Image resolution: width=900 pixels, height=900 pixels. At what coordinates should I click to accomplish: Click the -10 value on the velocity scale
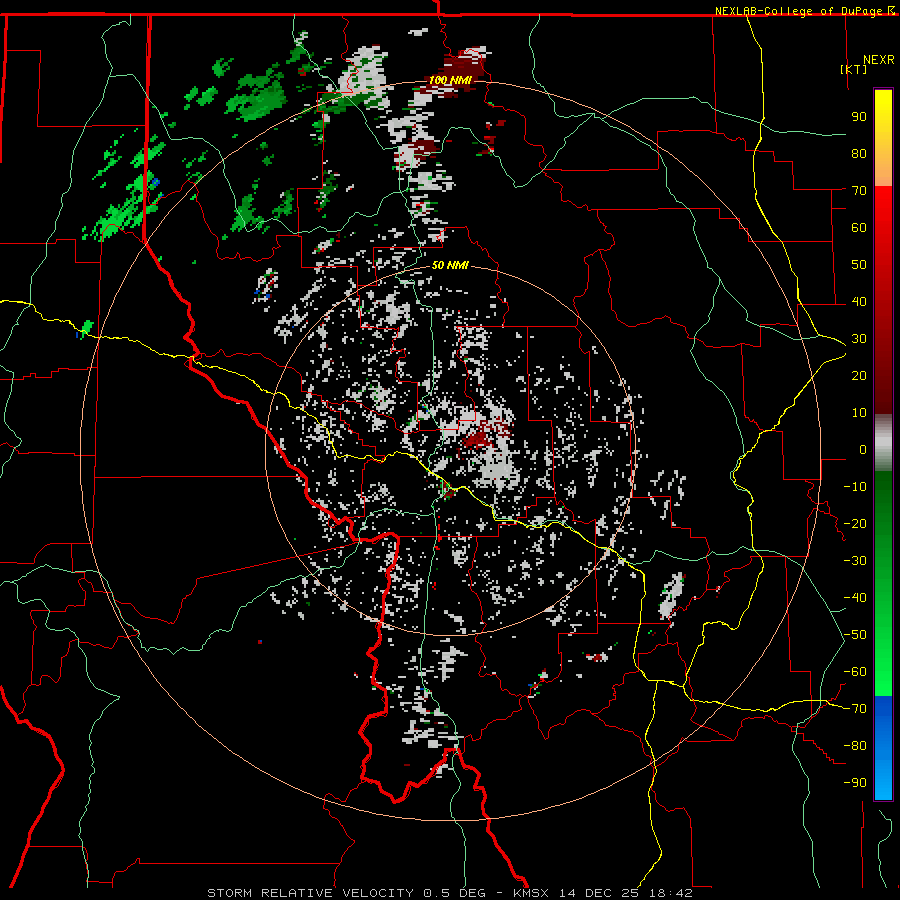click(855, 487)
